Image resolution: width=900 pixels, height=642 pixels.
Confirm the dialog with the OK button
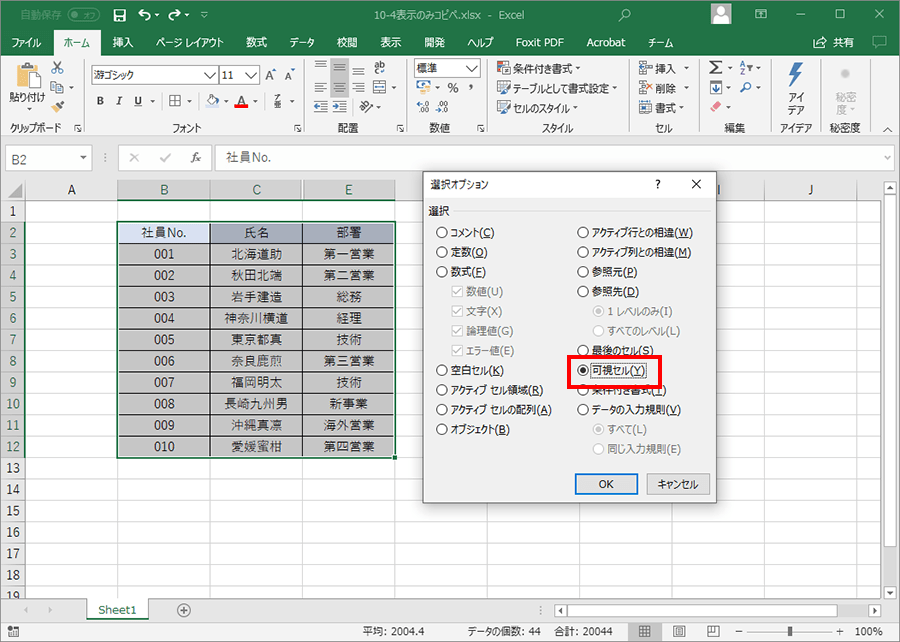[x=606, y=484]
